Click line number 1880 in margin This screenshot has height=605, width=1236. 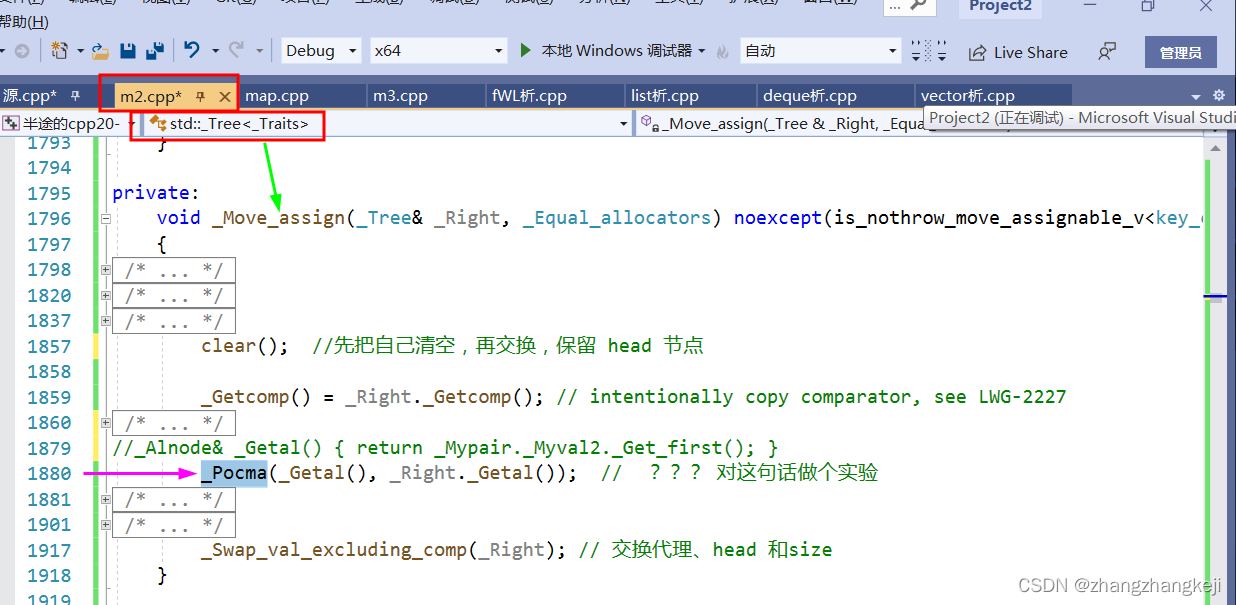click(x=49, y=474)
